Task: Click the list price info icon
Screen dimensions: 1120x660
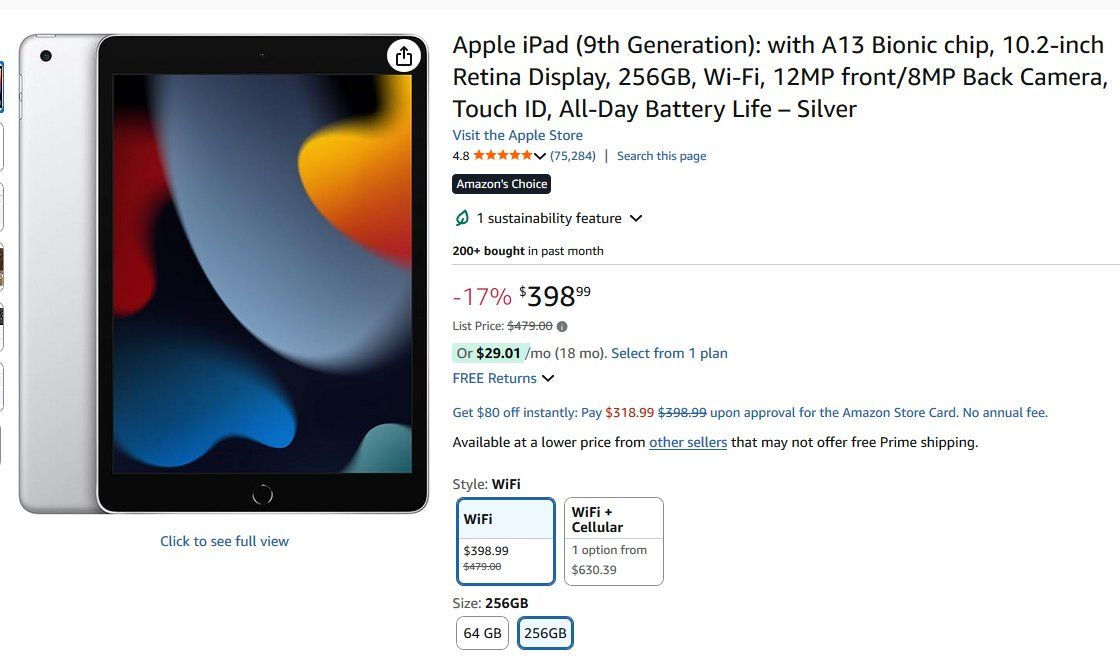Action: coord(562,326)
